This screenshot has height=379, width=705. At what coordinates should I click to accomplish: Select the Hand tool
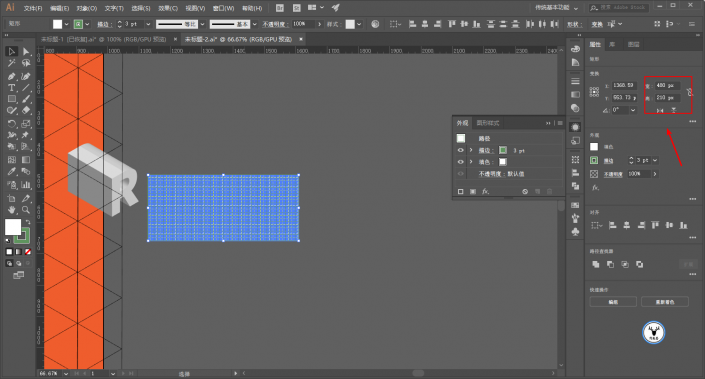pyautogui.click(x=12, y=210)
